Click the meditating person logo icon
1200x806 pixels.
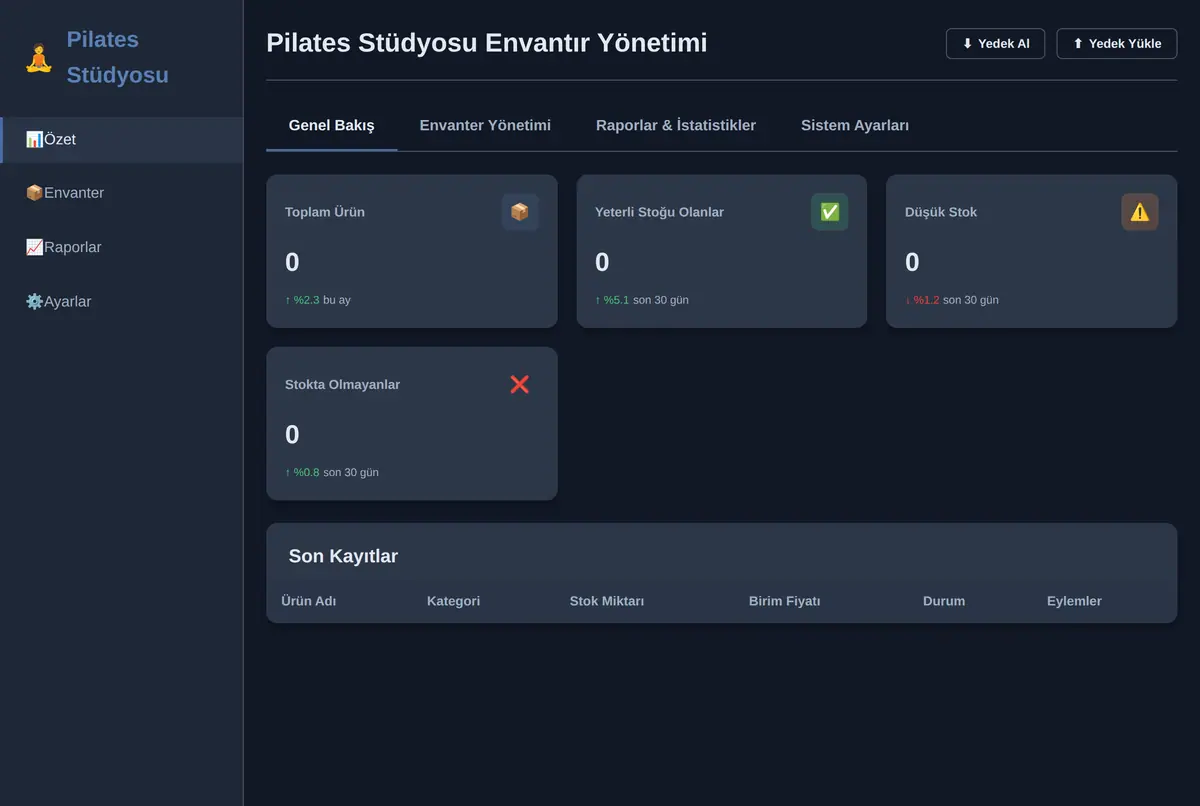(x=38, y=58)
